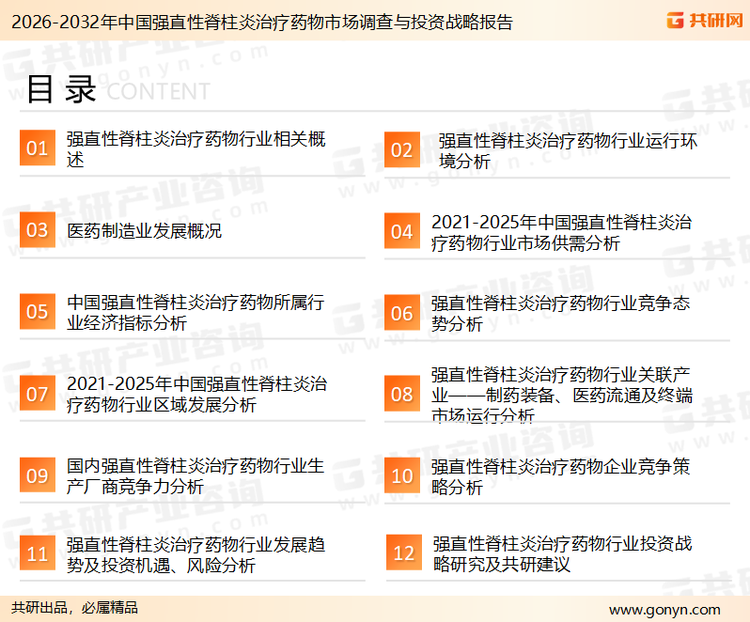Open the 07 regional development chapter badge
The image size is (750, 622).
pos(37,394)
